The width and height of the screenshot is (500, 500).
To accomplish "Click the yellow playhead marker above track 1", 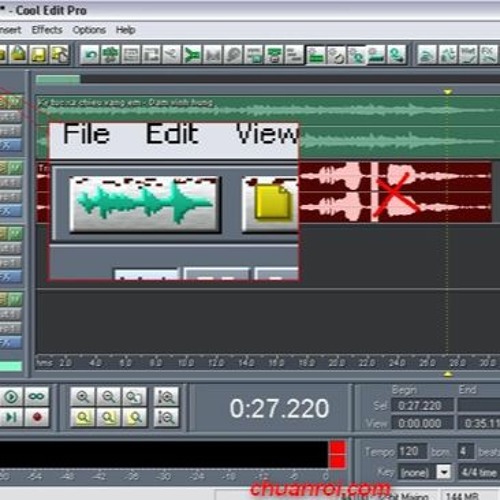I will 447,92.
